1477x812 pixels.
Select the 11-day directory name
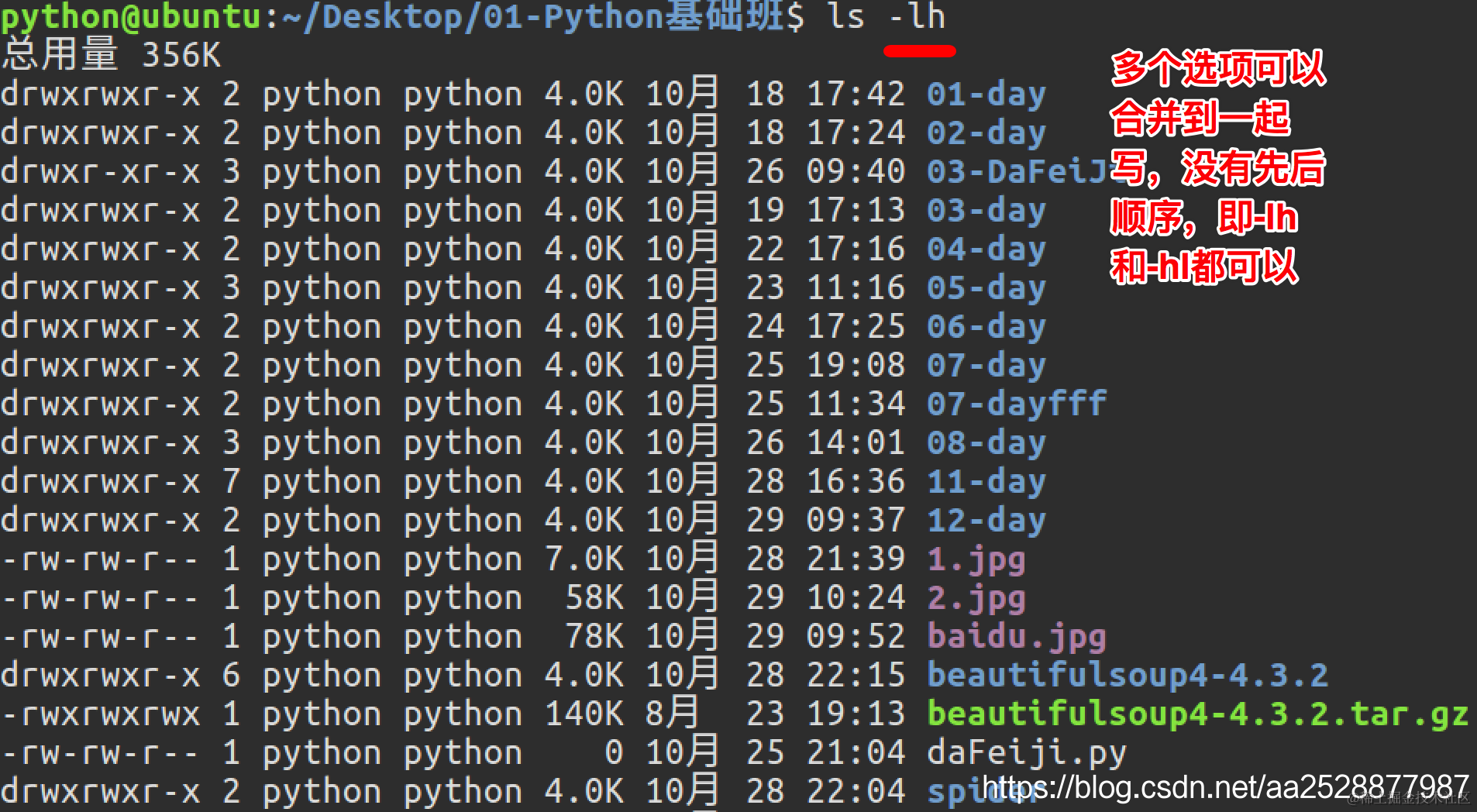point(986,483)
